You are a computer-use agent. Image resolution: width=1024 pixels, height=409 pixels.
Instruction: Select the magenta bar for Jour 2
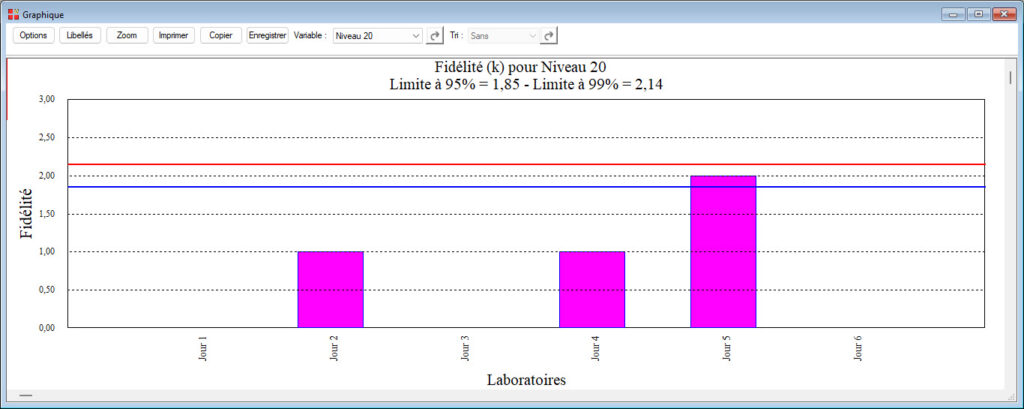[x=330, y=289]
